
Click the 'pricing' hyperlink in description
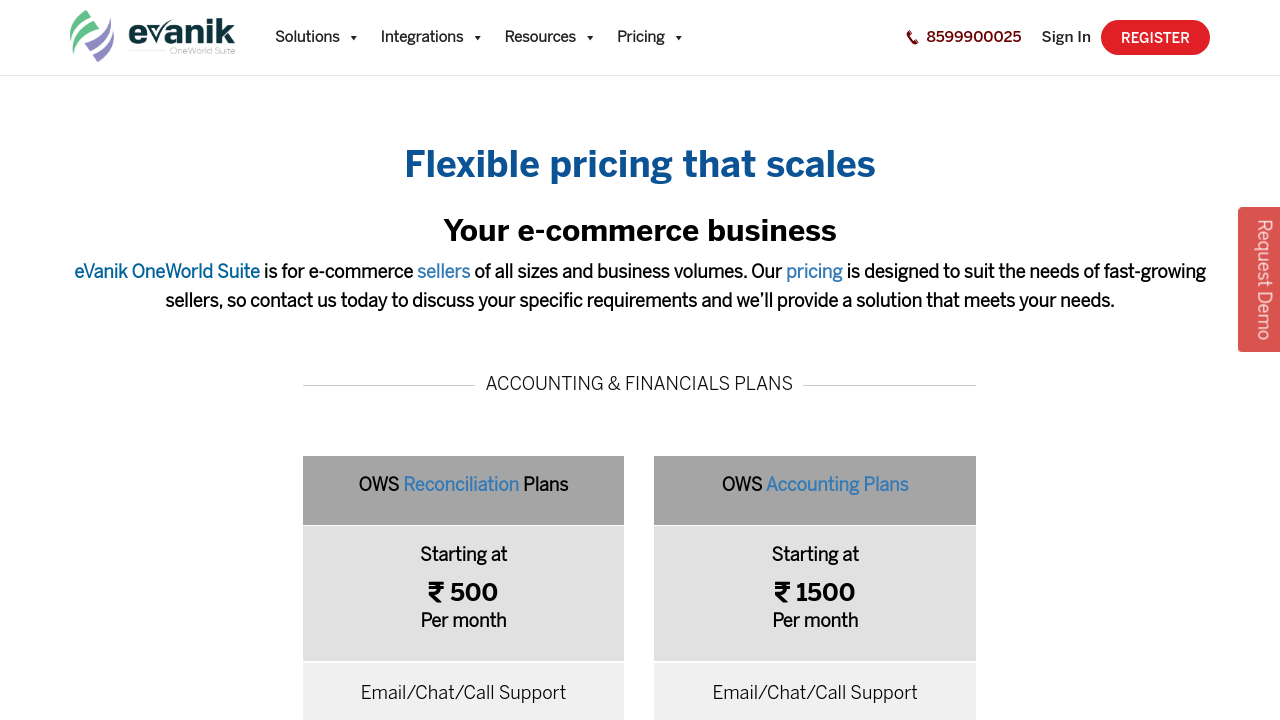[x=814, y=272]
